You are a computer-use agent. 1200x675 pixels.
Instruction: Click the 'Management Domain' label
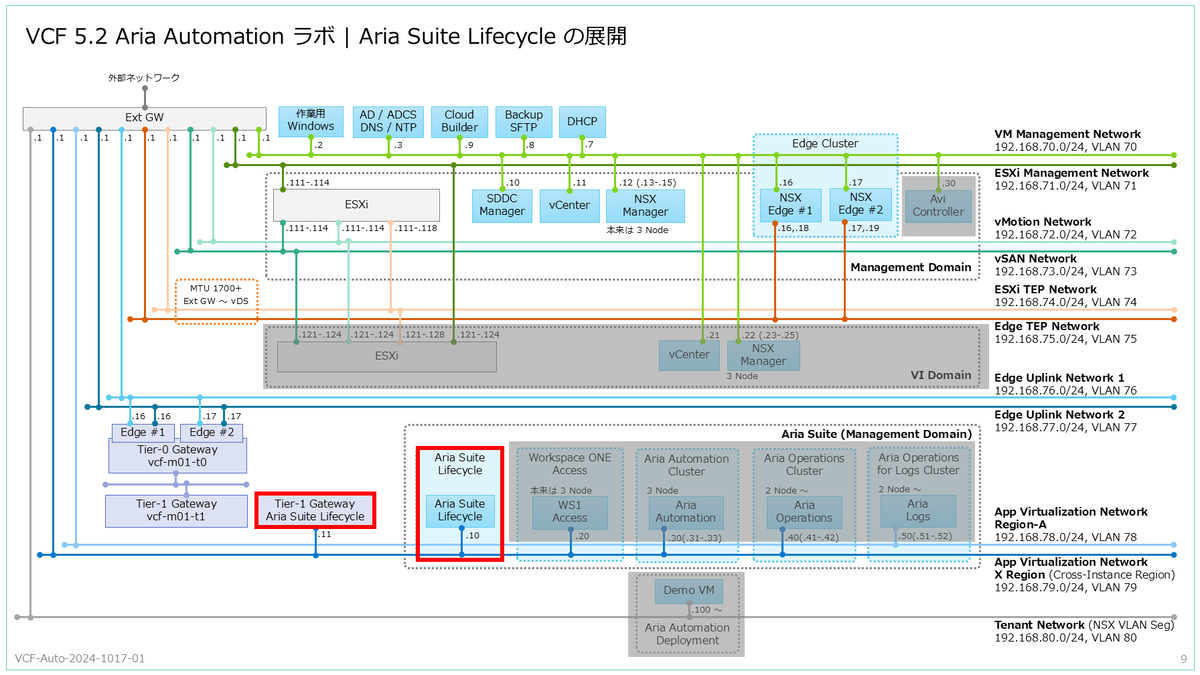pos(910,267)
